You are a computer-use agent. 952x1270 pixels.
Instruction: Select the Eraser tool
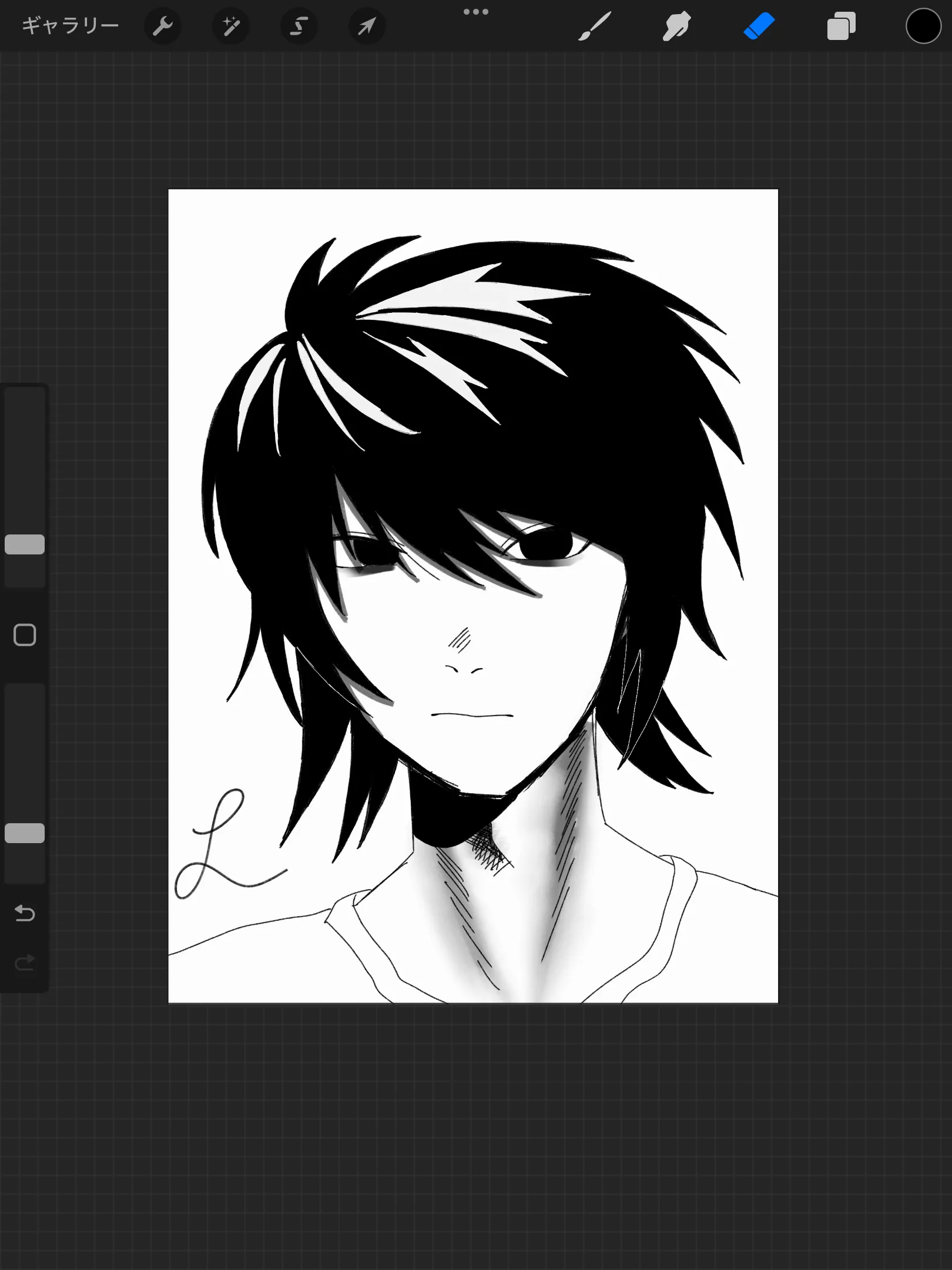(759, 26)
